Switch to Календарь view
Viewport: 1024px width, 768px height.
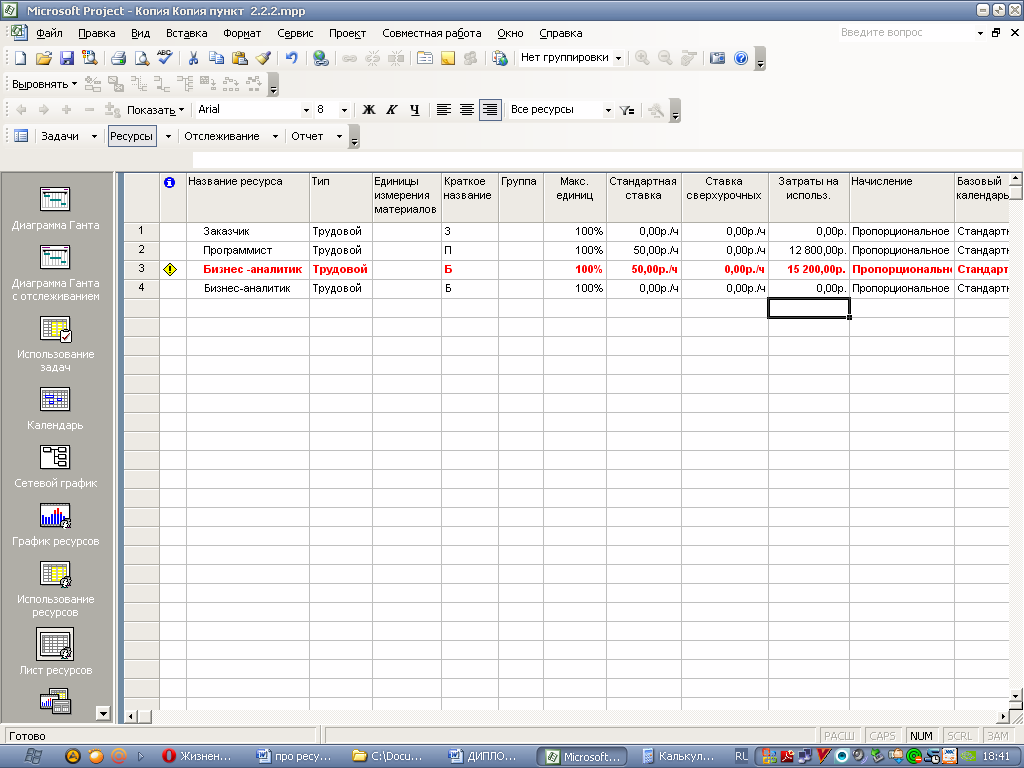point(56,409)
